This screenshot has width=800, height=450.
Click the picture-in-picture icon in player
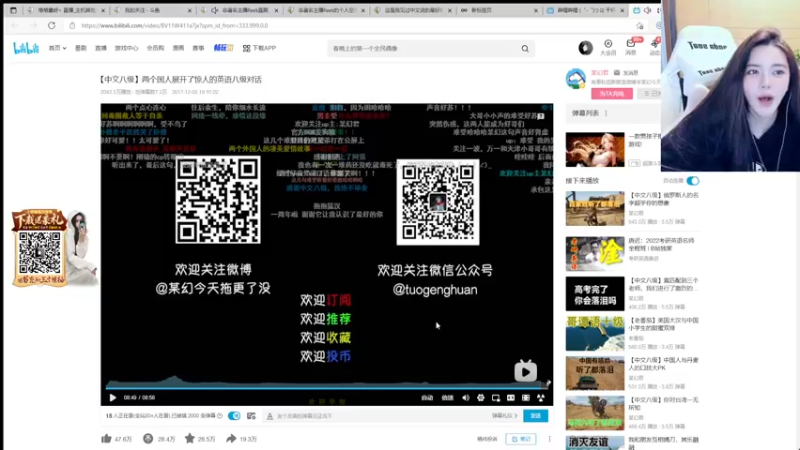(495, 397)
